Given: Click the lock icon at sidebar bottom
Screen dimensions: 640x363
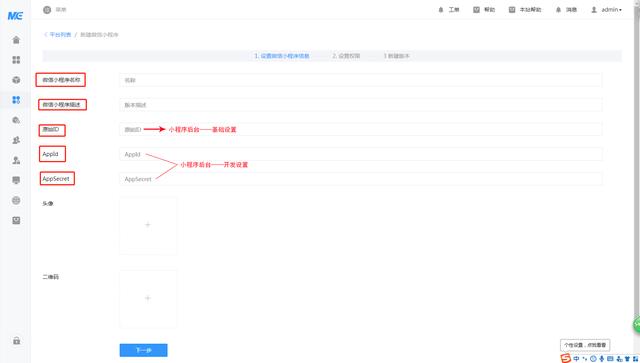Looking at the screenshot, I should pos(16,341).
